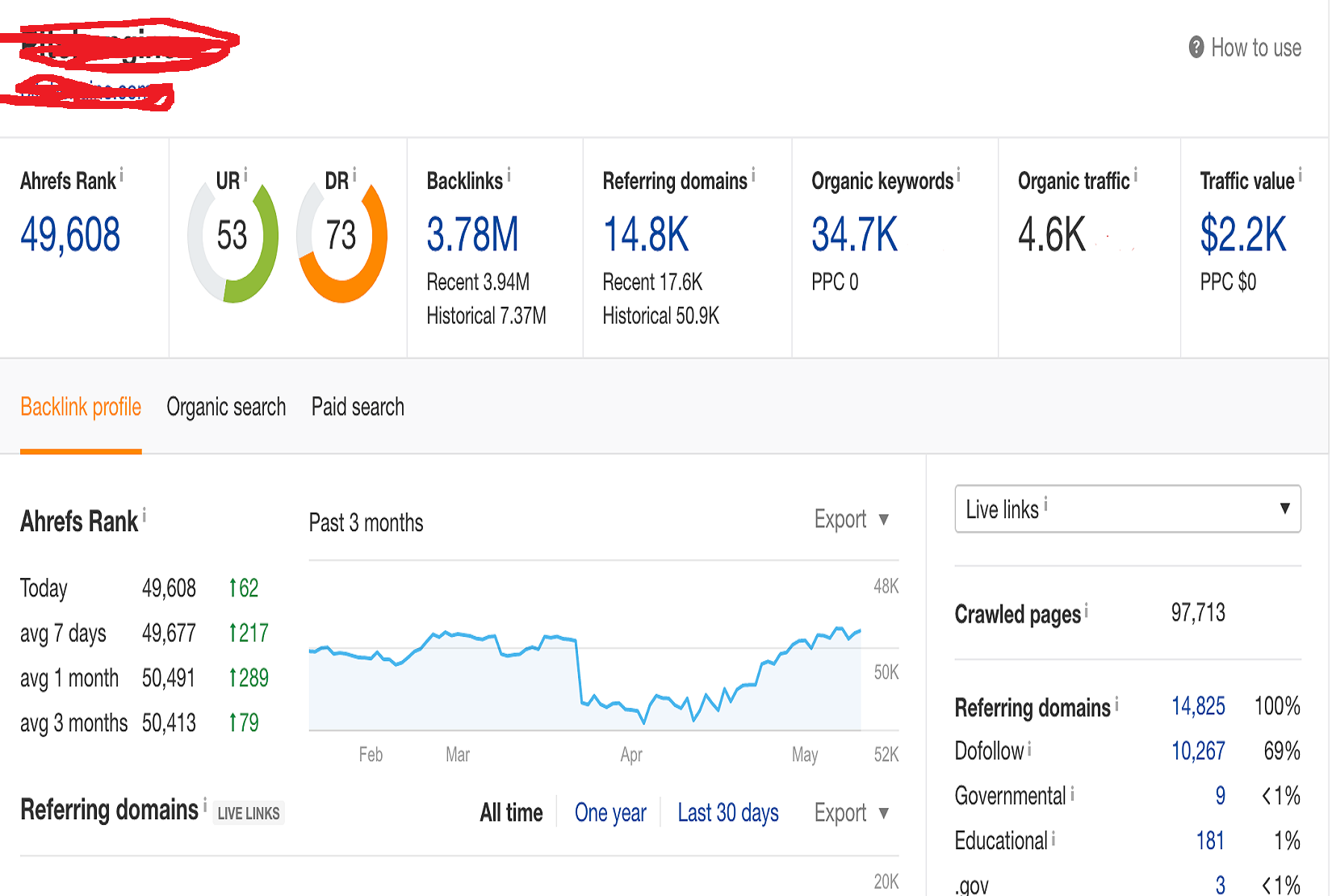Open the 10,267 Dofollow domains link
This screenshot has width=1332, height=896.
[1198, 751]
